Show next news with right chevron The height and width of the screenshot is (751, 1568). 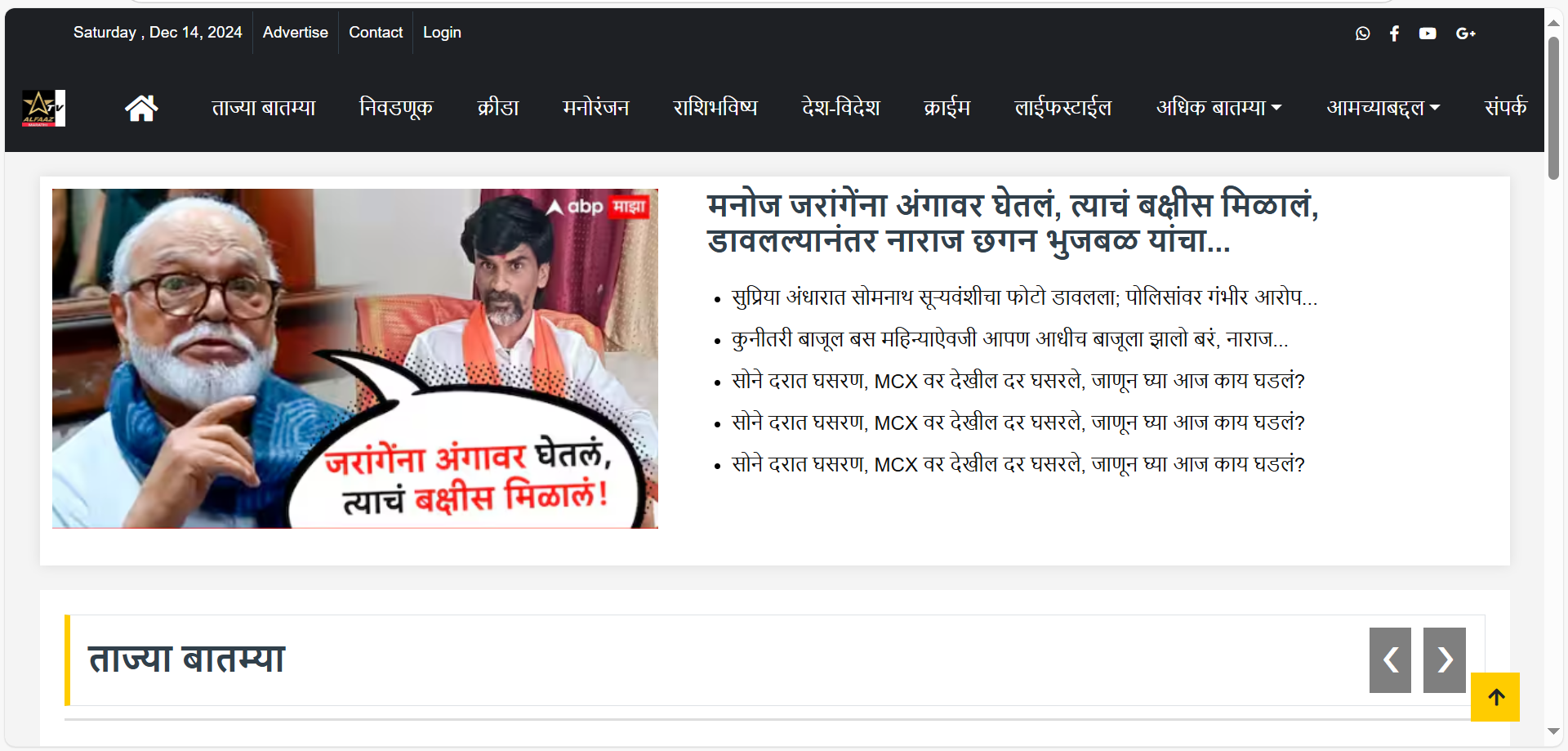(1444, 660)
